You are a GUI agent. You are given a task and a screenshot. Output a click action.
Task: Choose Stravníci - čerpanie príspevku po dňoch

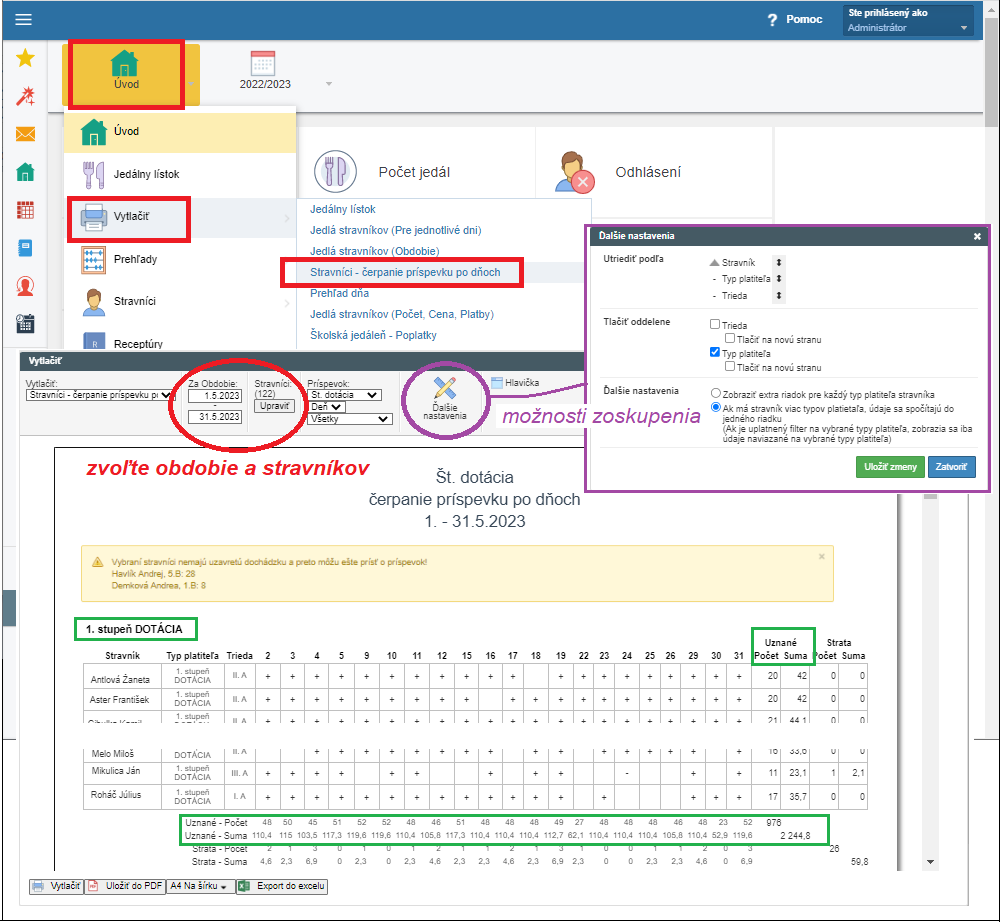click(405, 272)
